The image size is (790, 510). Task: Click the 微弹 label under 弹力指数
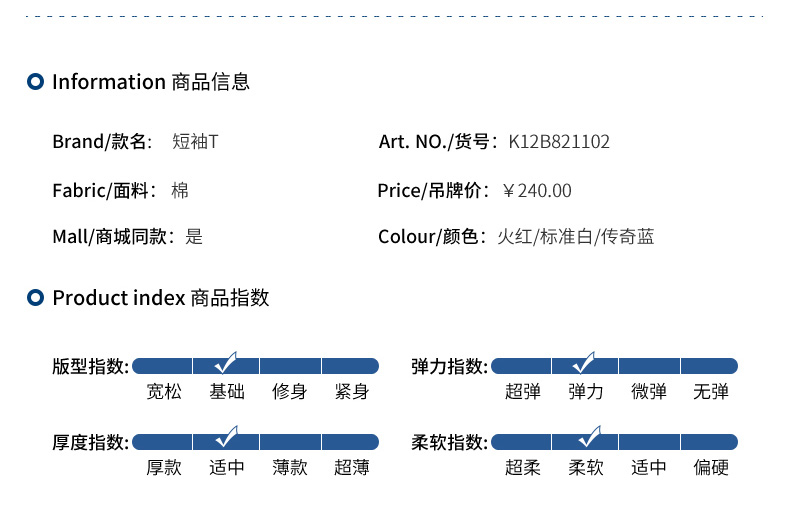point(648,392)
